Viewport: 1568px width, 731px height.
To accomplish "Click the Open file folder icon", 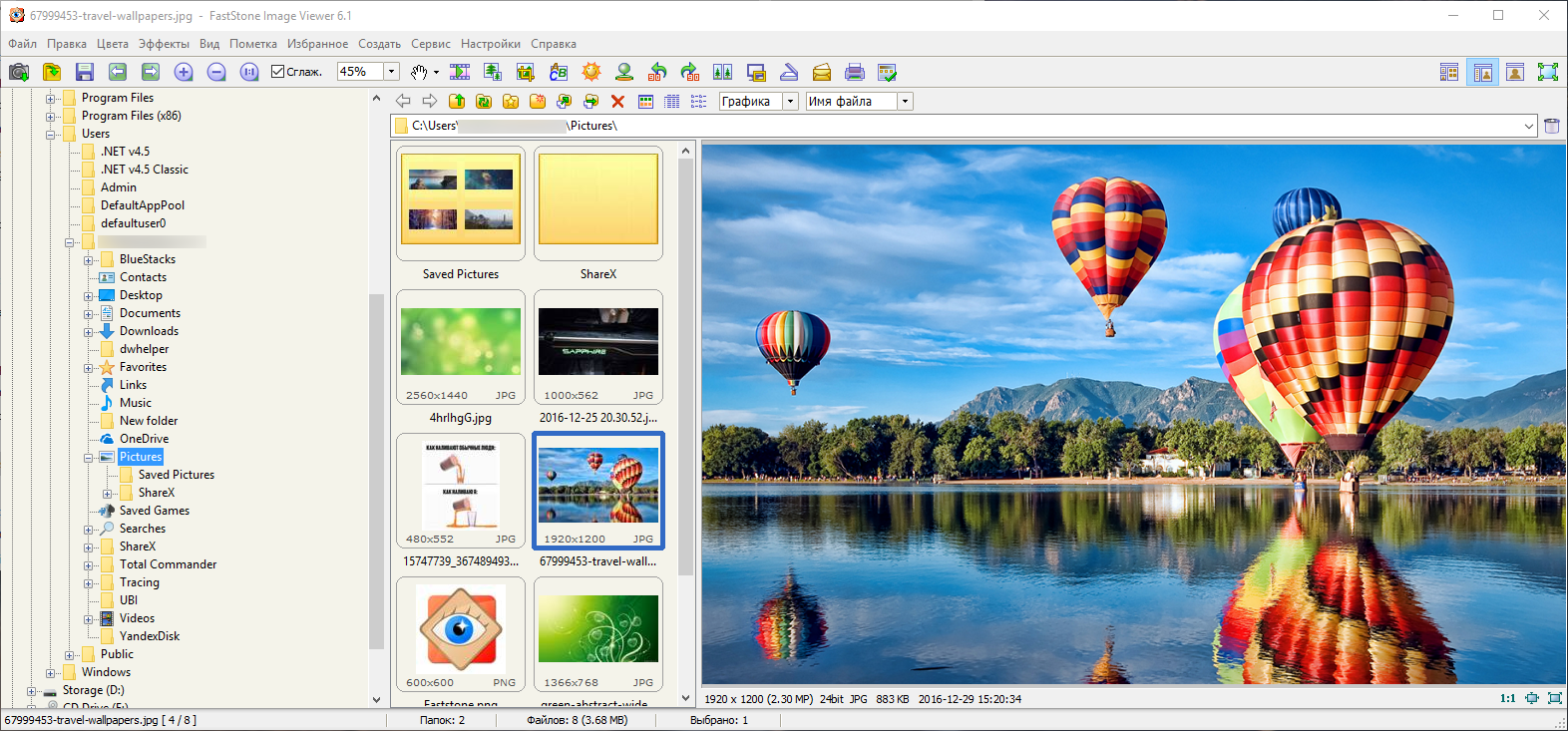I will click(x=52, y=72).
